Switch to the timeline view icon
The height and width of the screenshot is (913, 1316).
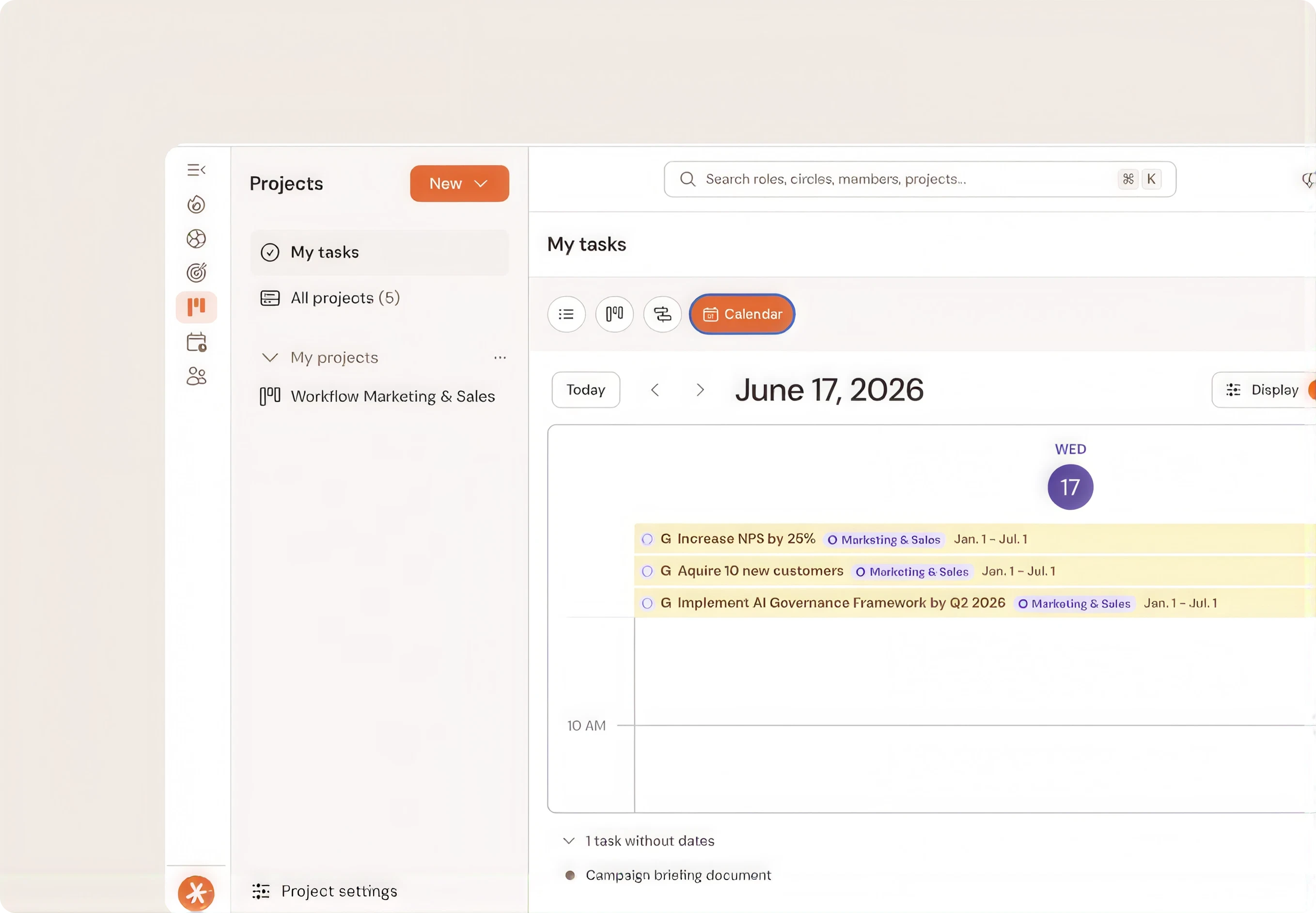click(662, 314)
